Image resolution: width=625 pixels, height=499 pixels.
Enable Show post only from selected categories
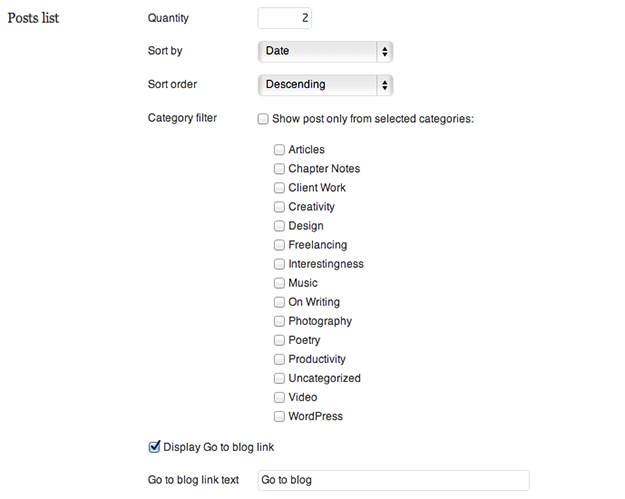point(263,119)
